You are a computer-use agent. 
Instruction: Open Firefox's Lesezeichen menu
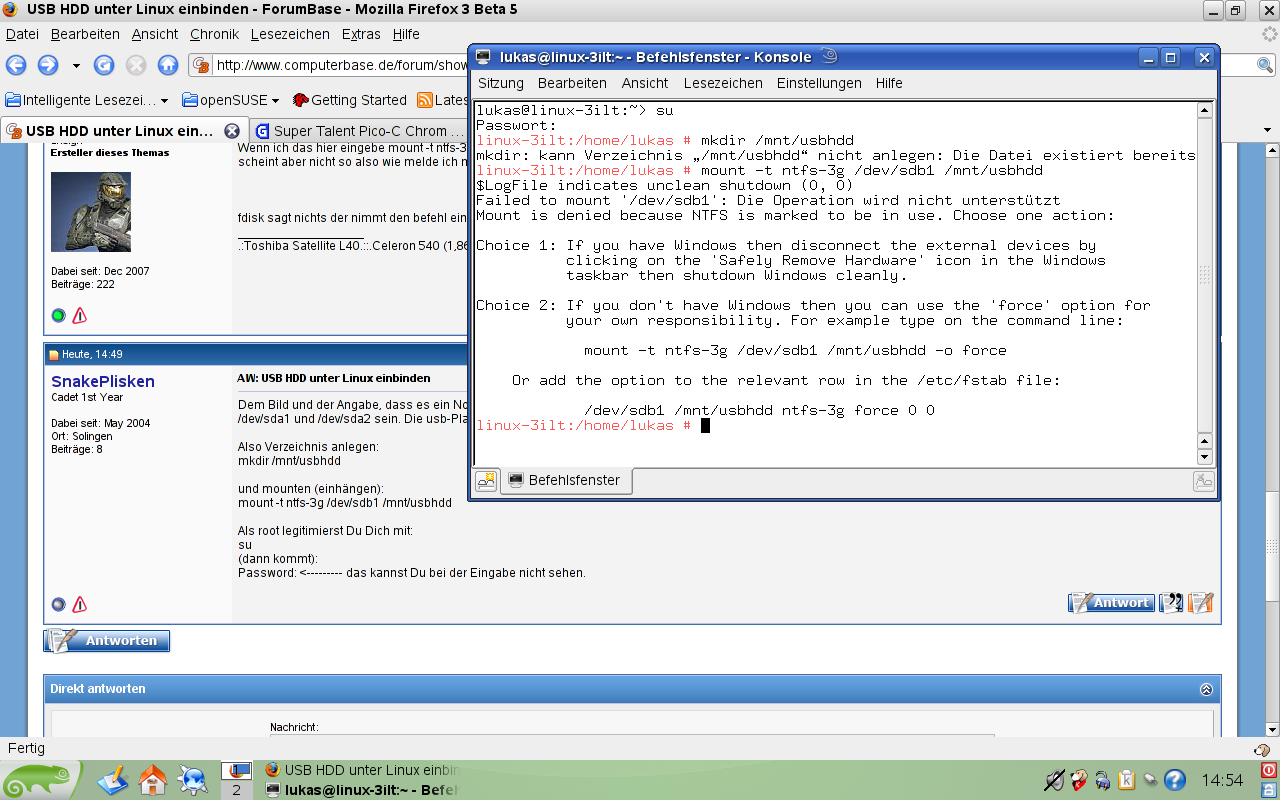(290, 34)
